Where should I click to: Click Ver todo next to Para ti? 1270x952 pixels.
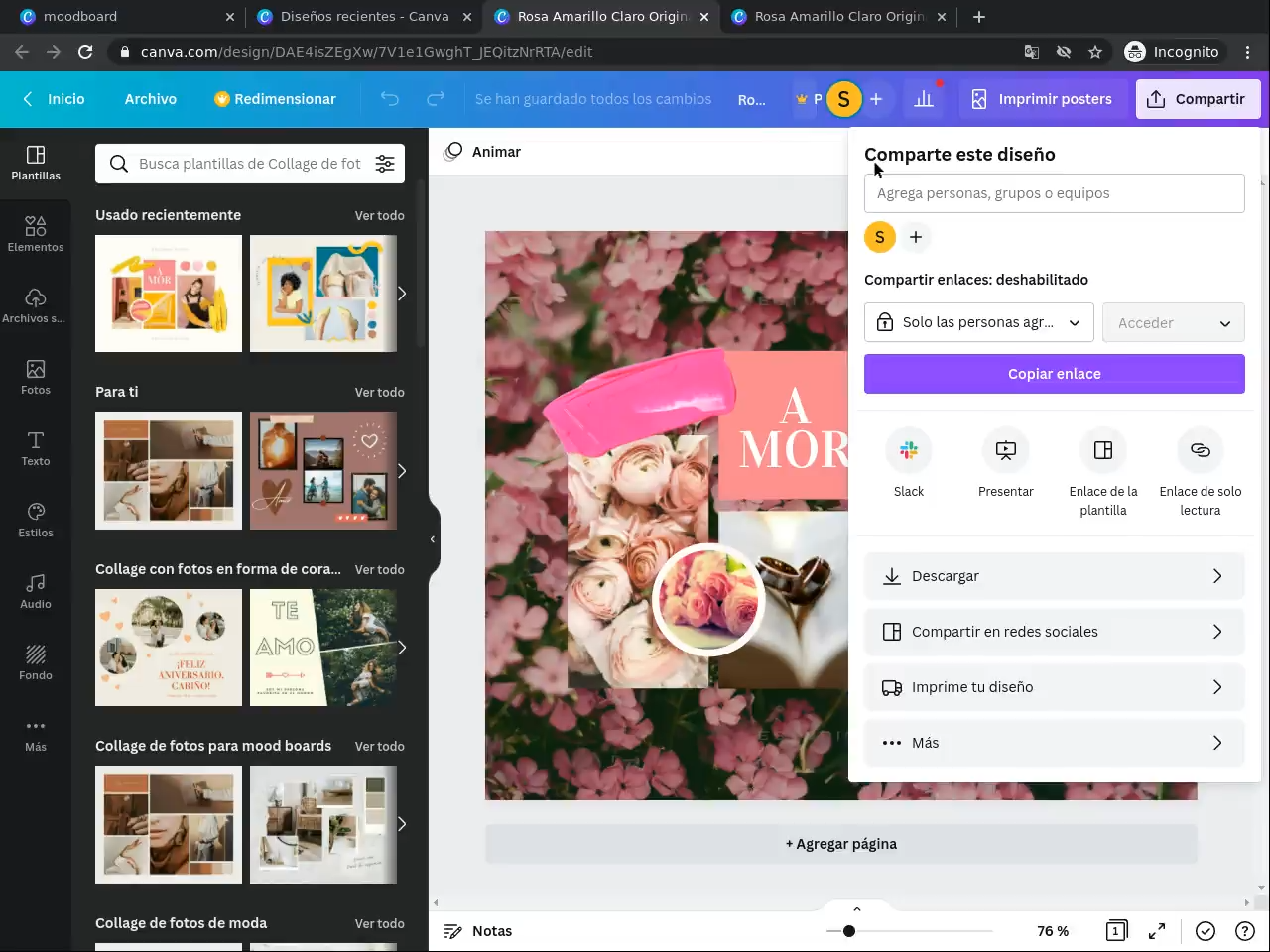(380, 392)
